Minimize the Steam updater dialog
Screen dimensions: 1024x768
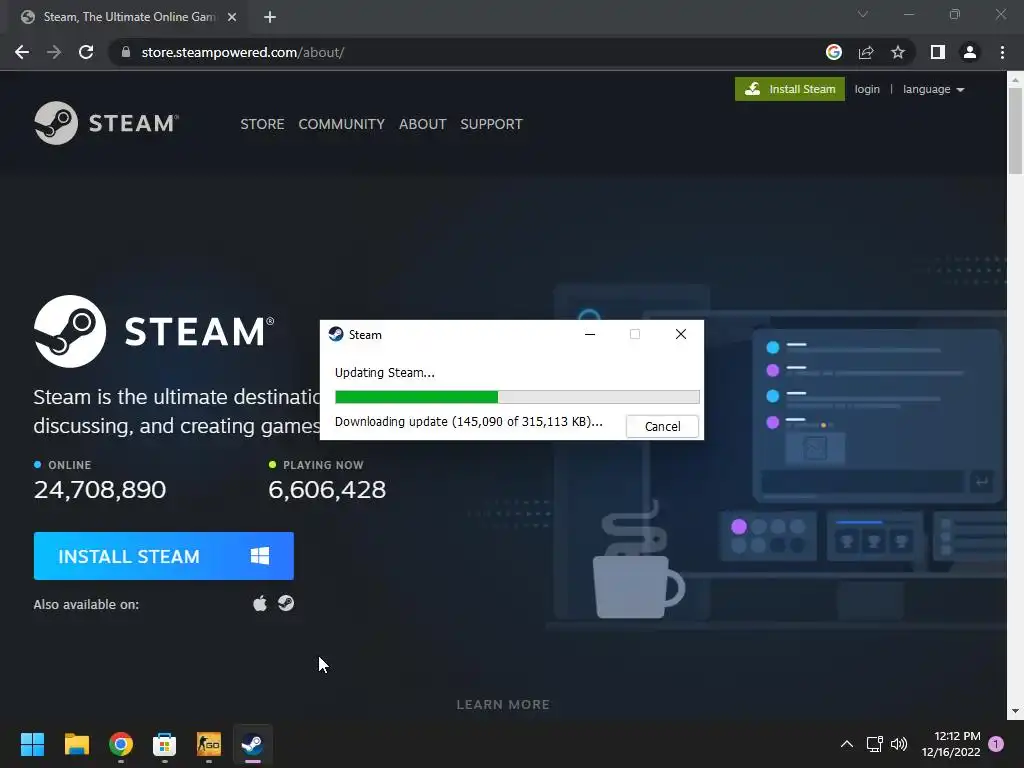click(x=590, y=334)
